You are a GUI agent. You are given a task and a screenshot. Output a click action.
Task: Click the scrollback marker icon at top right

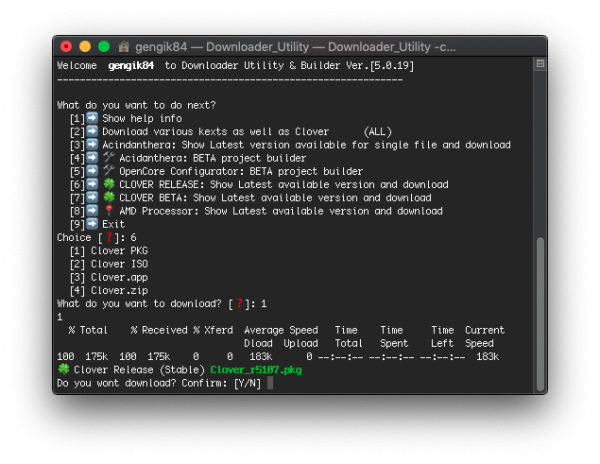(x=540, y=63)
